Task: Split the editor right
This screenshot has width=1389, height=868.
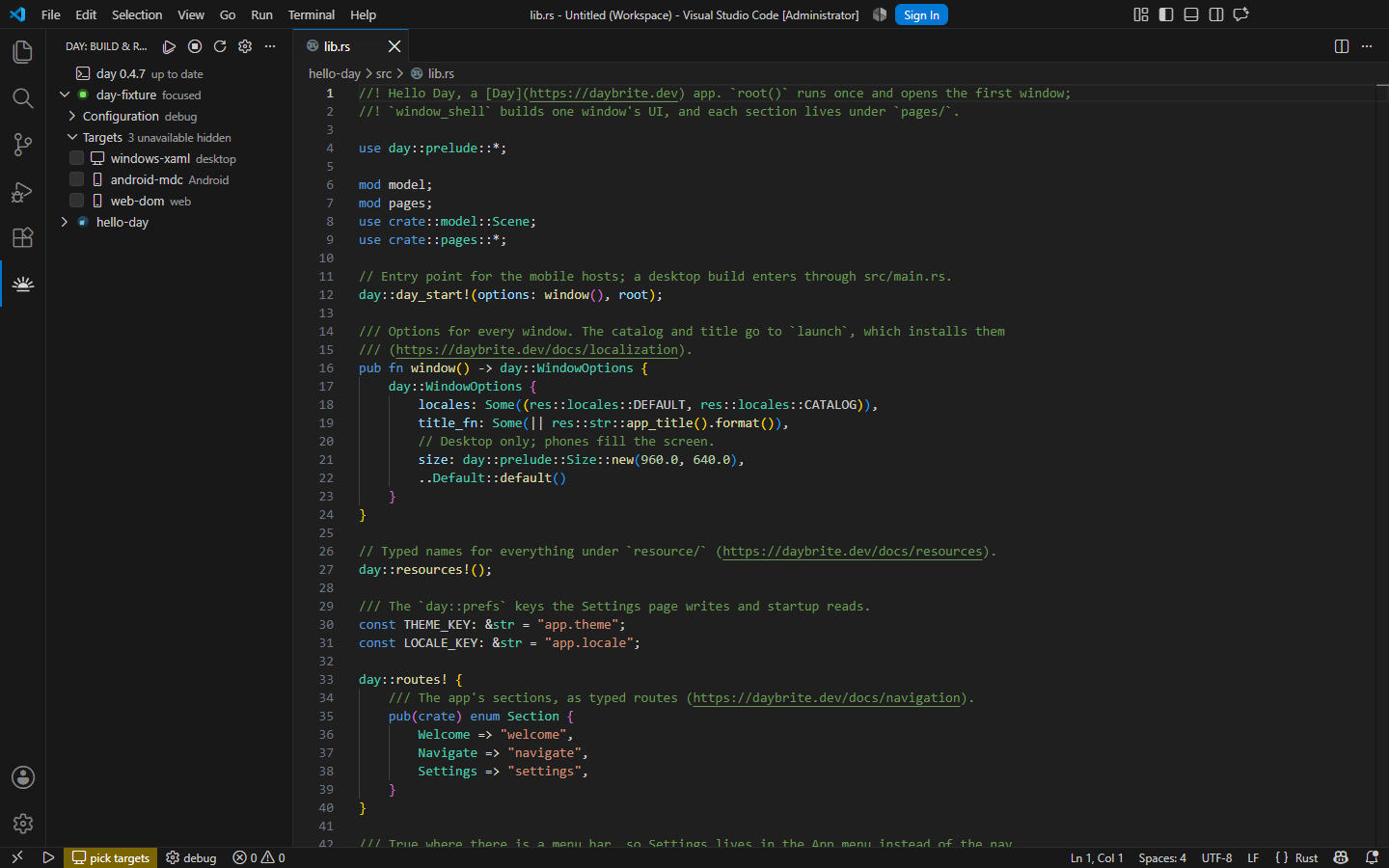Action: [1342, 46]
